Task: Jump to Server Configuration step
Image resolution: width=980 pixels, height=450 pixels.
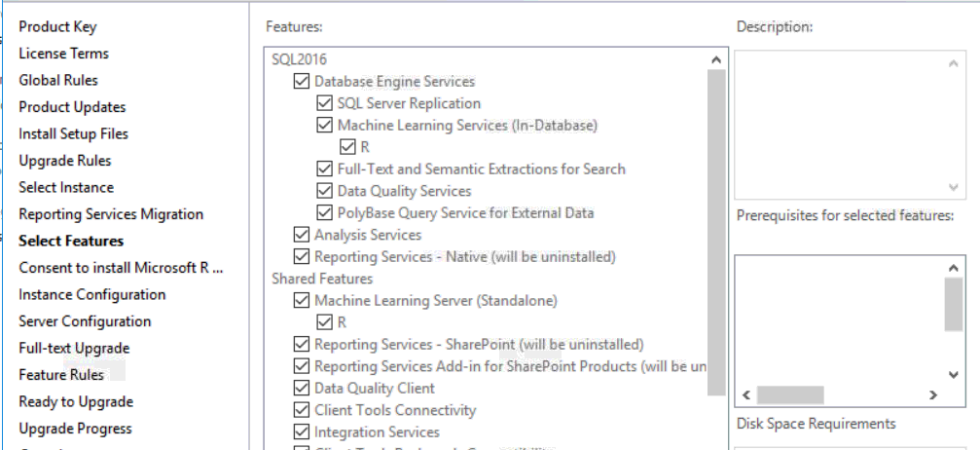Action: [x=85, y=322]
